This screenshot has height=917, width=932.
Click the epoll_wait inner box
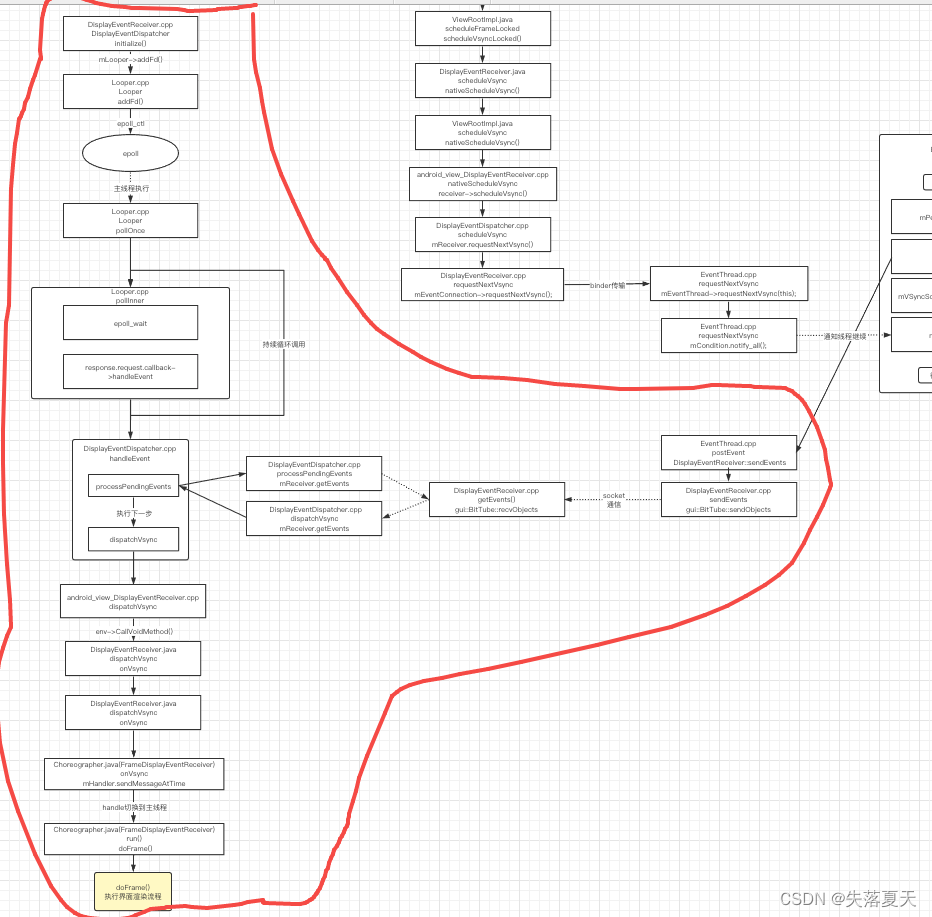[x=129, y=322]
